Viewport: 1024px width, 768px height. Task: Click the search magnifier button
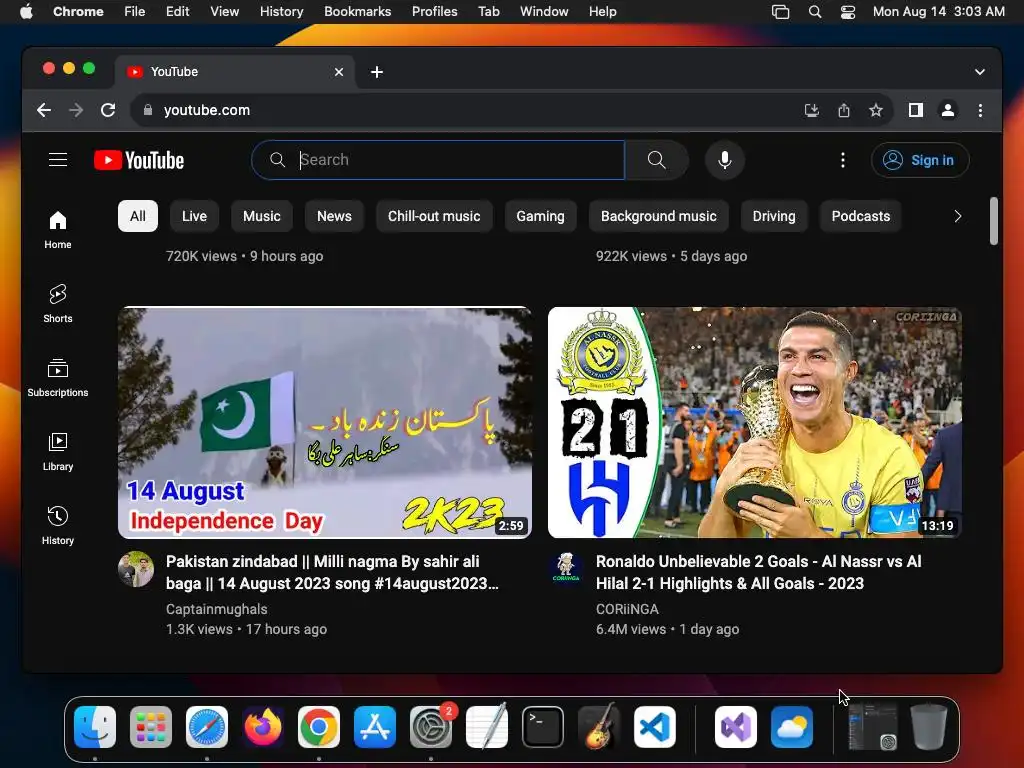click(x=656, y=160)
